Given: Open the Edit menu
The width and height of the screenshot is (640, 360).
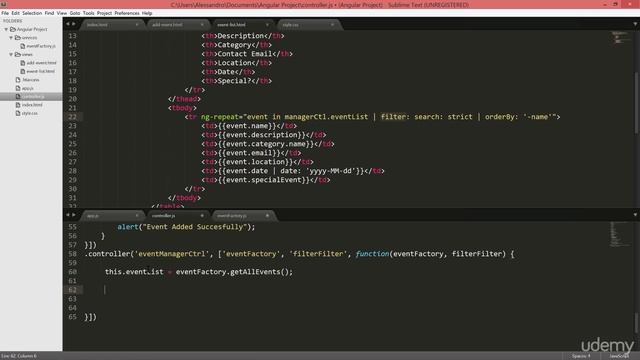Looking at the screenshot, I should pyautogui.click(x=16, y=13).
